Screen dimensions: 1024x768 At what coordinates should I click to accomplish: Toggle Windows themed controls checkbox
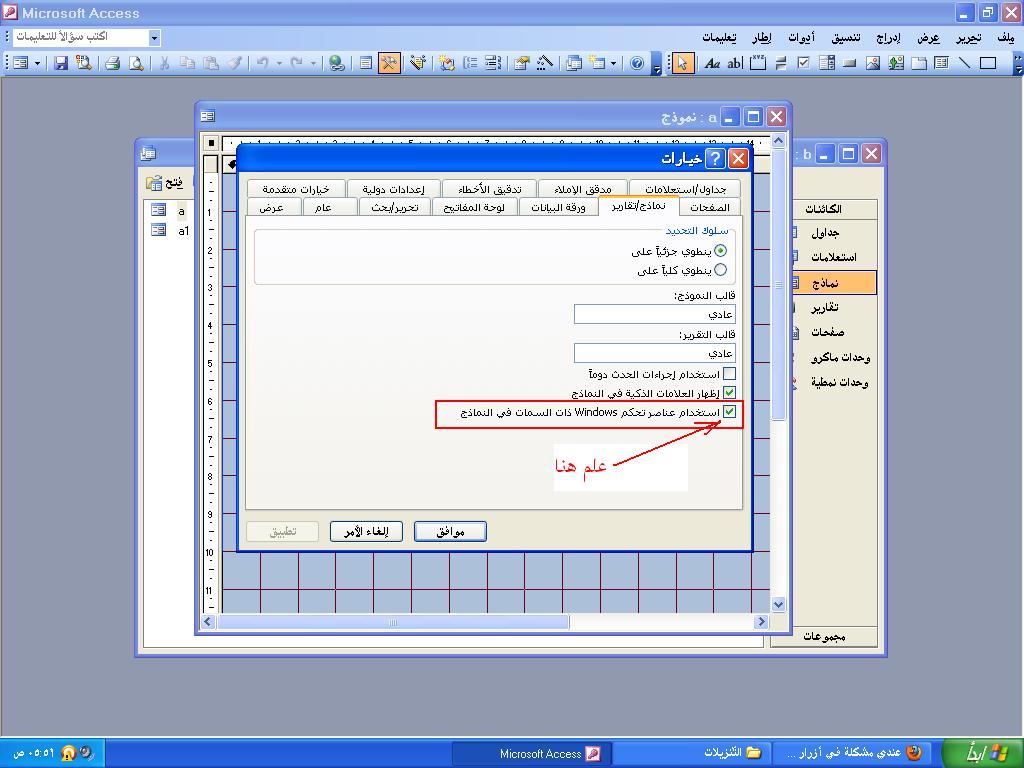pos(729,411)
